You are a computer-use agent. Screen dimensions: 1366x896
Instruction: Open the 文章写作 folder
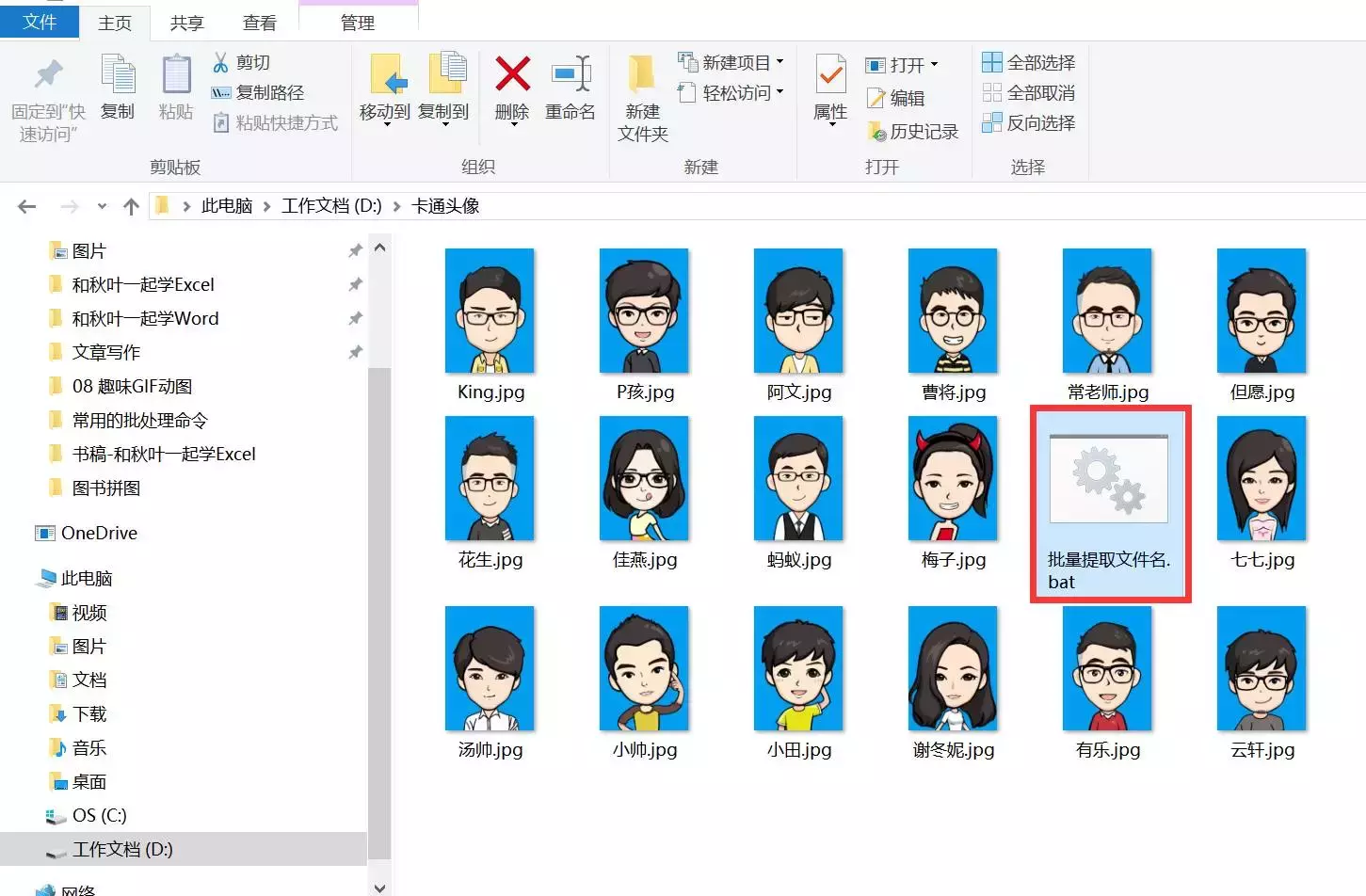point(94,352)
